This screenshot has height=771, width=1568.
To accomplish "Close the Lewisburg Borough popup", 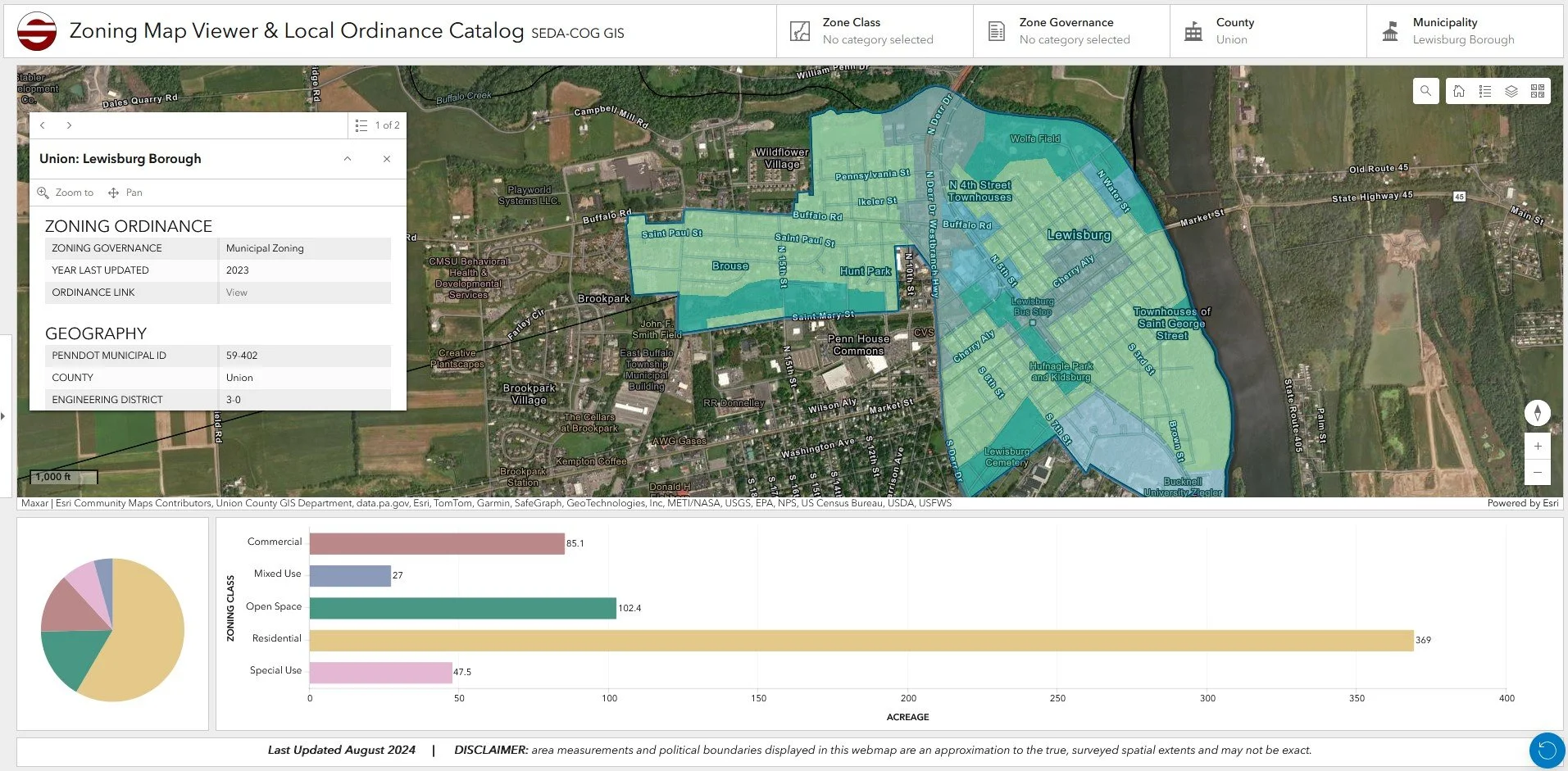I will (387, 159).
